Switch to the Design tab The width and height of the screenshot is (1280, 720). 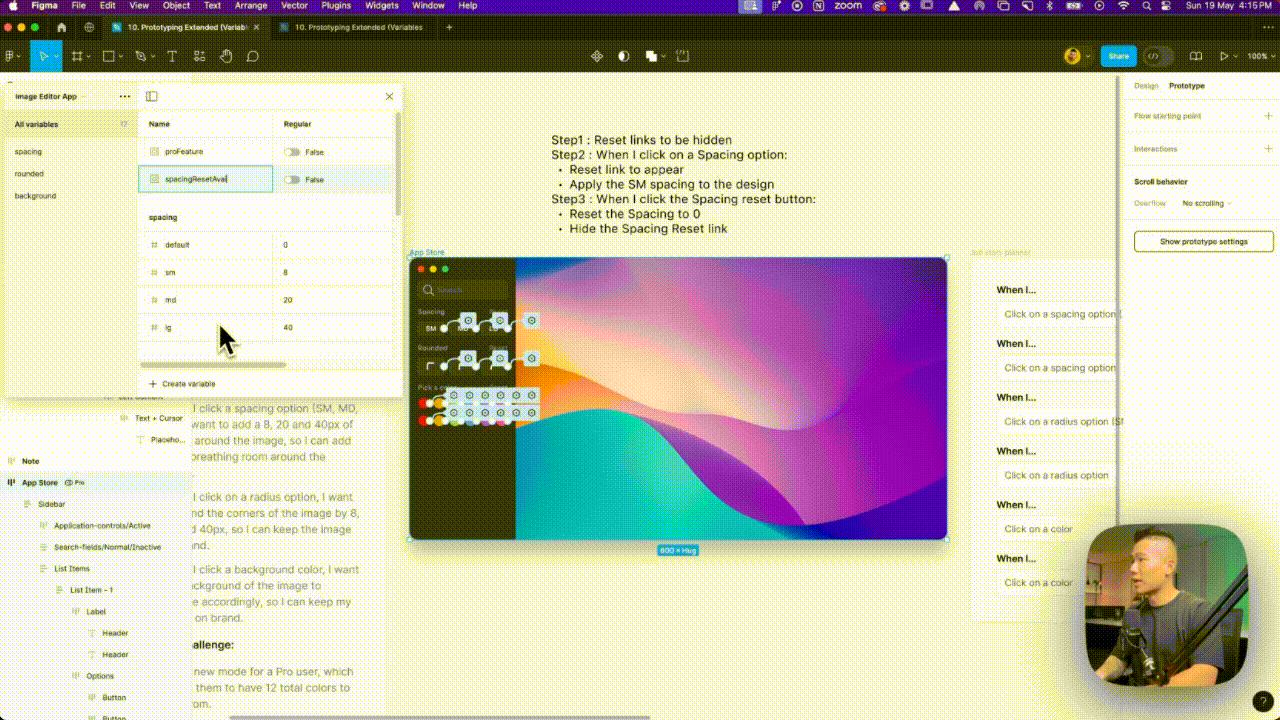(x=1146, y=86)
